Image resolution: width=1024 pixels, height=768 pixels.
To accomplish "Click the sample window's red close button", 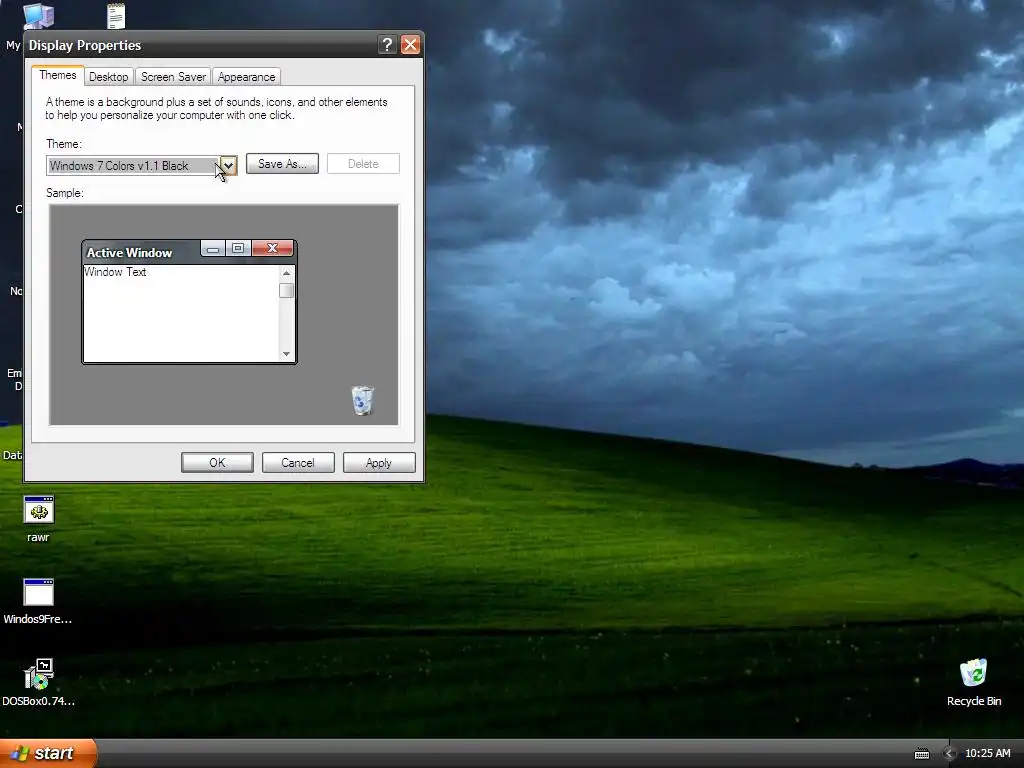I will tap(272, 248).
